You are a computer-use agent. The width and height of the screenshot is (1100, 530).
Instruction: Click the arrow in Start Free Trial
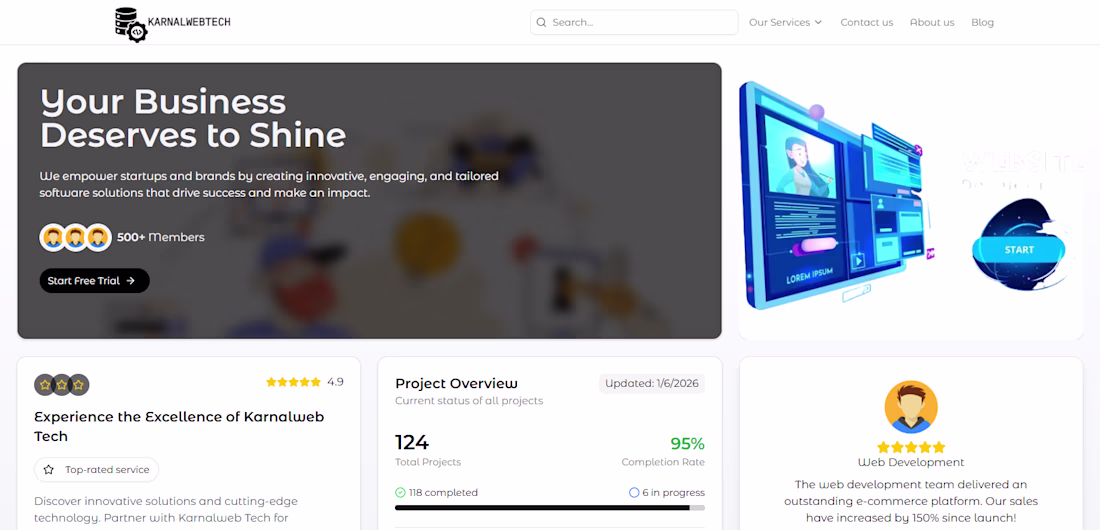click(x=130, y=281)
